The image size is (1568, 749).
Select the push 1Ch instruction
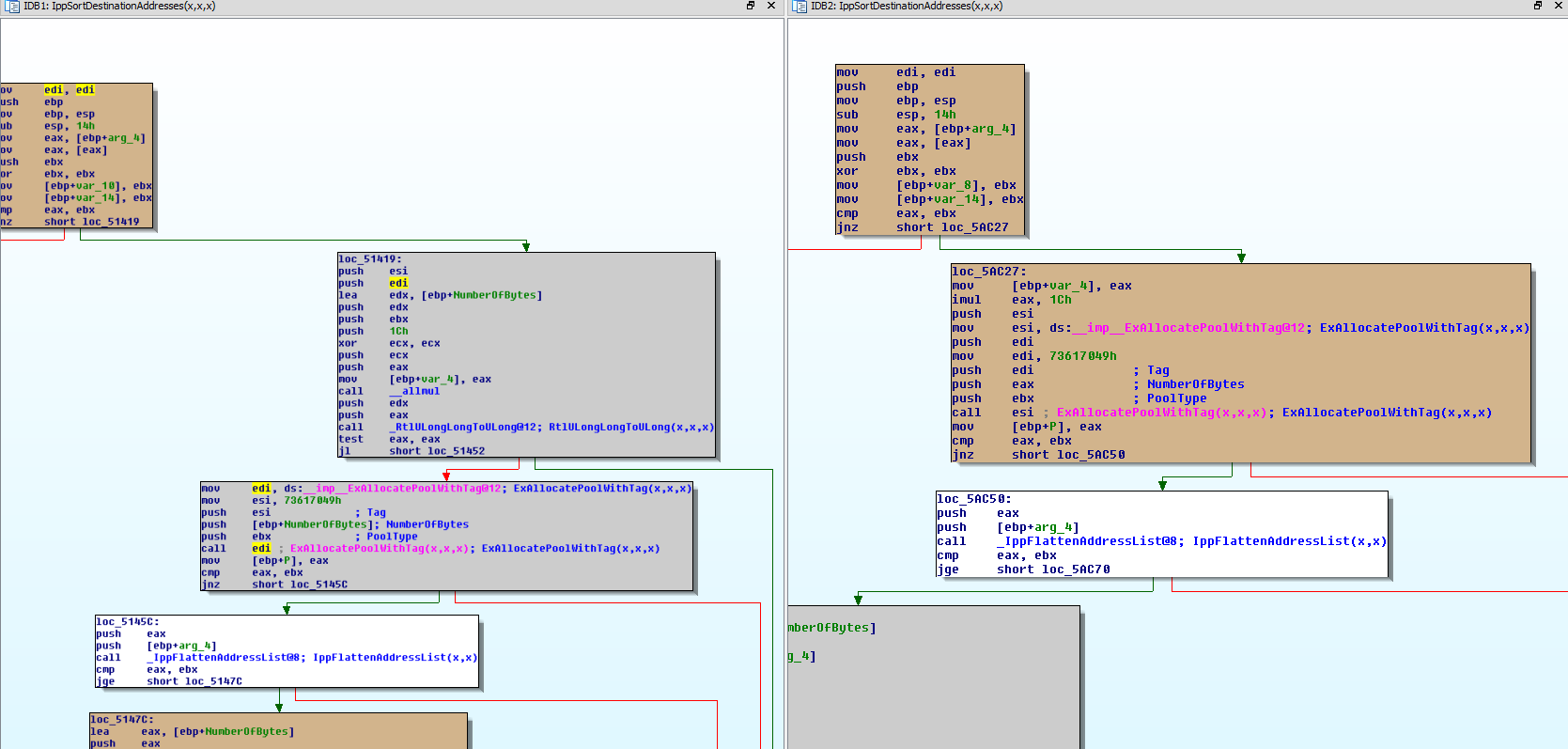(x=374, y=332)
